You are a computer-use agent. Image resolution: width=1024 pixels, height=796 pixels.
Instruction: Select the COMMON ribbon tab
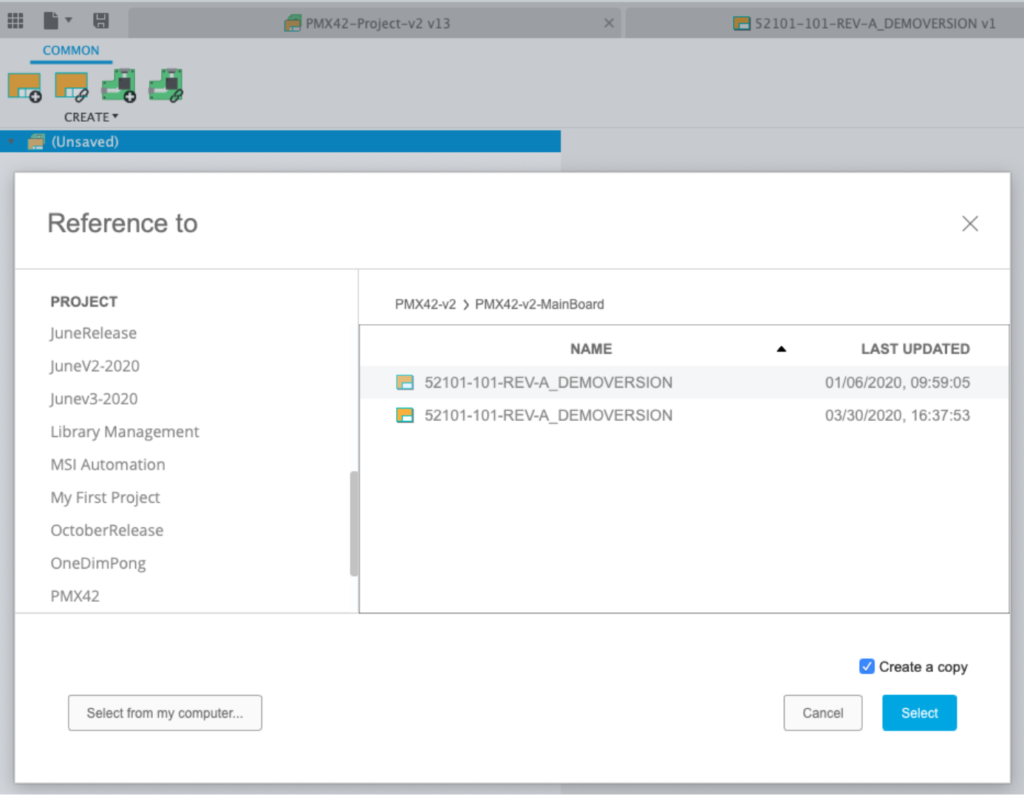pos(70,50)
